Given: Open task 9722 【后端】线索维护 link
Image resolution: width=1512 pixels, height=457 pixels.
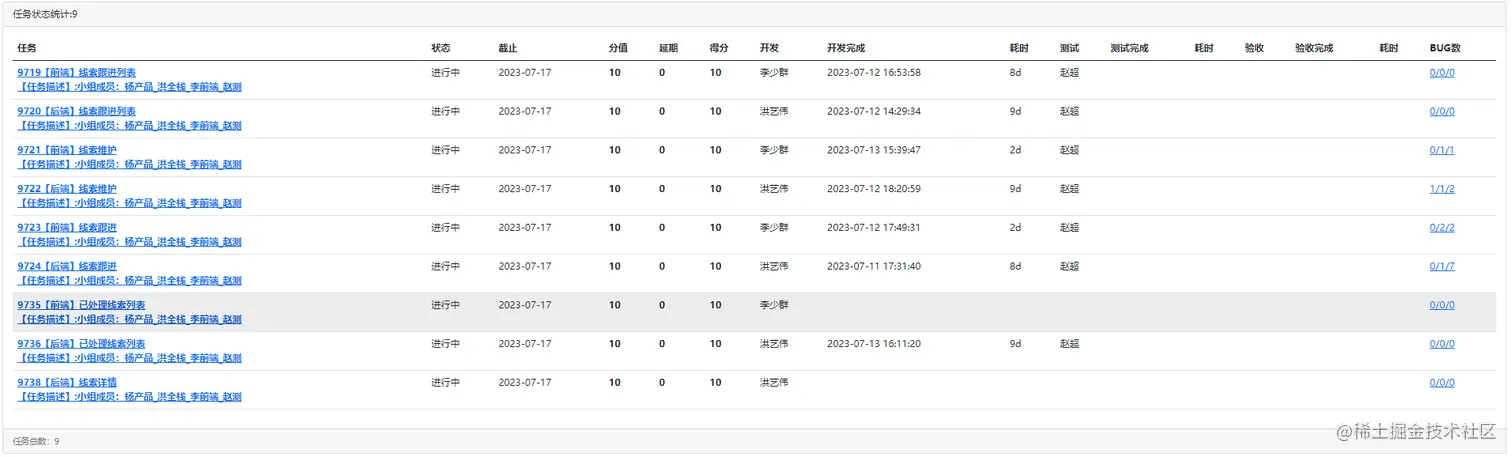Looking at the screenshot, I should pyautogui.click(x=67, y=189).
